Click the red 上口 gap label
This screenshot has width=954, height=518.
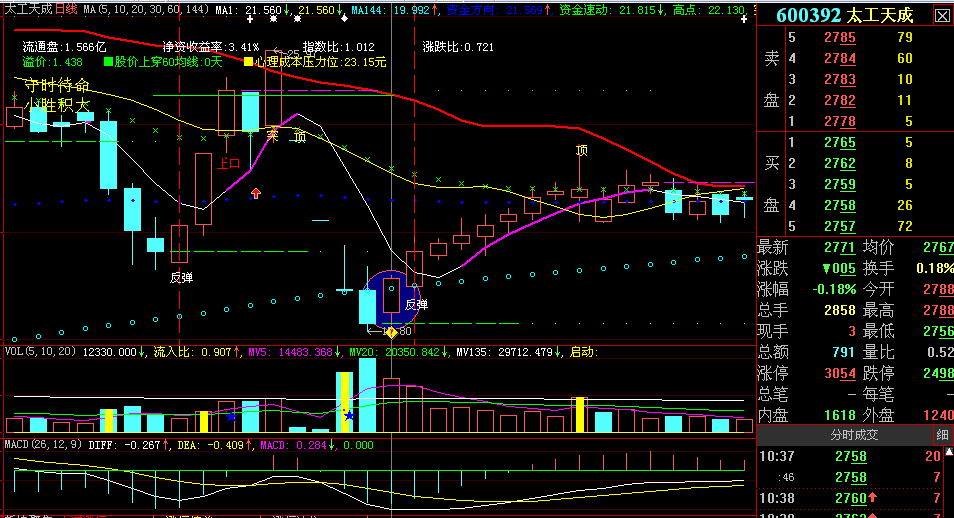[x=229, y=163]
